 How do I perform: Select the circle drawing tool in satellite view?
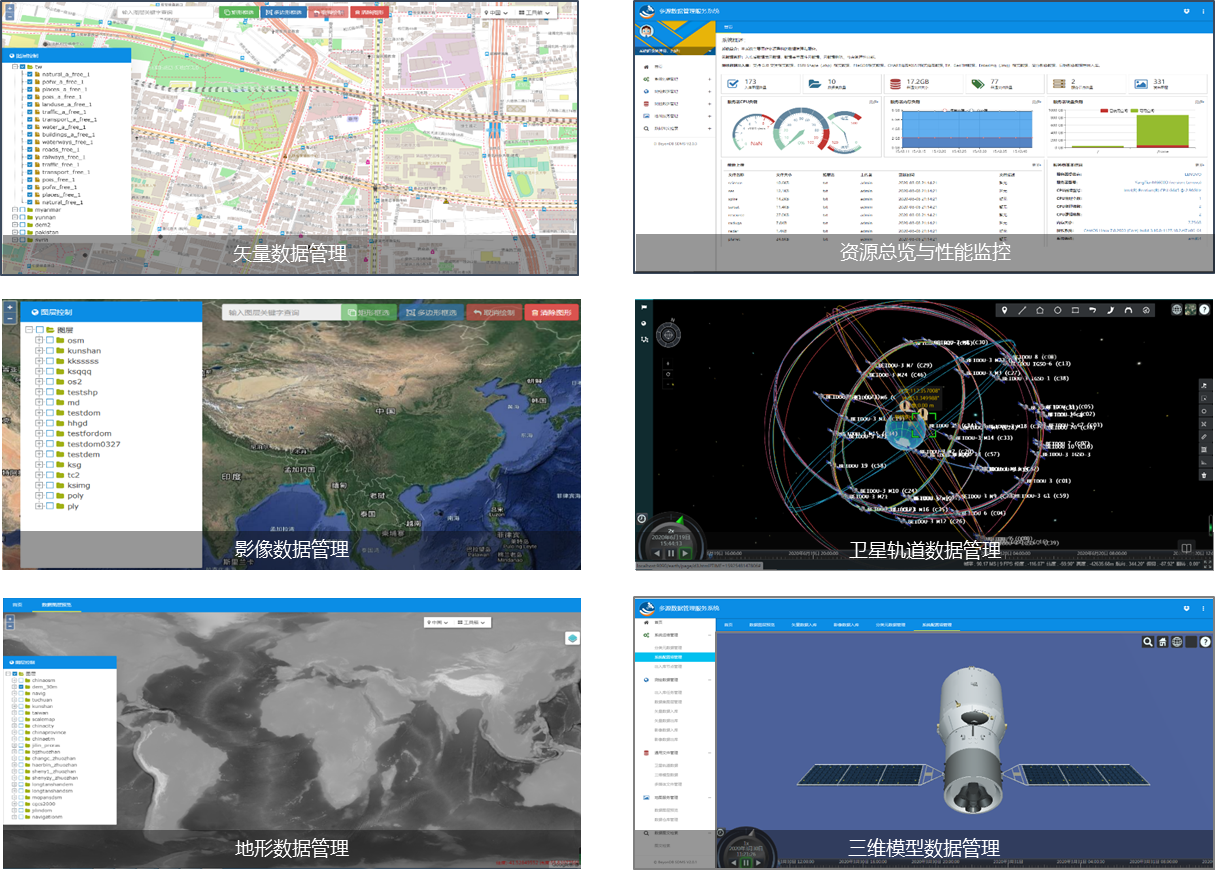pyautogui.click(x=1058, y=310)
